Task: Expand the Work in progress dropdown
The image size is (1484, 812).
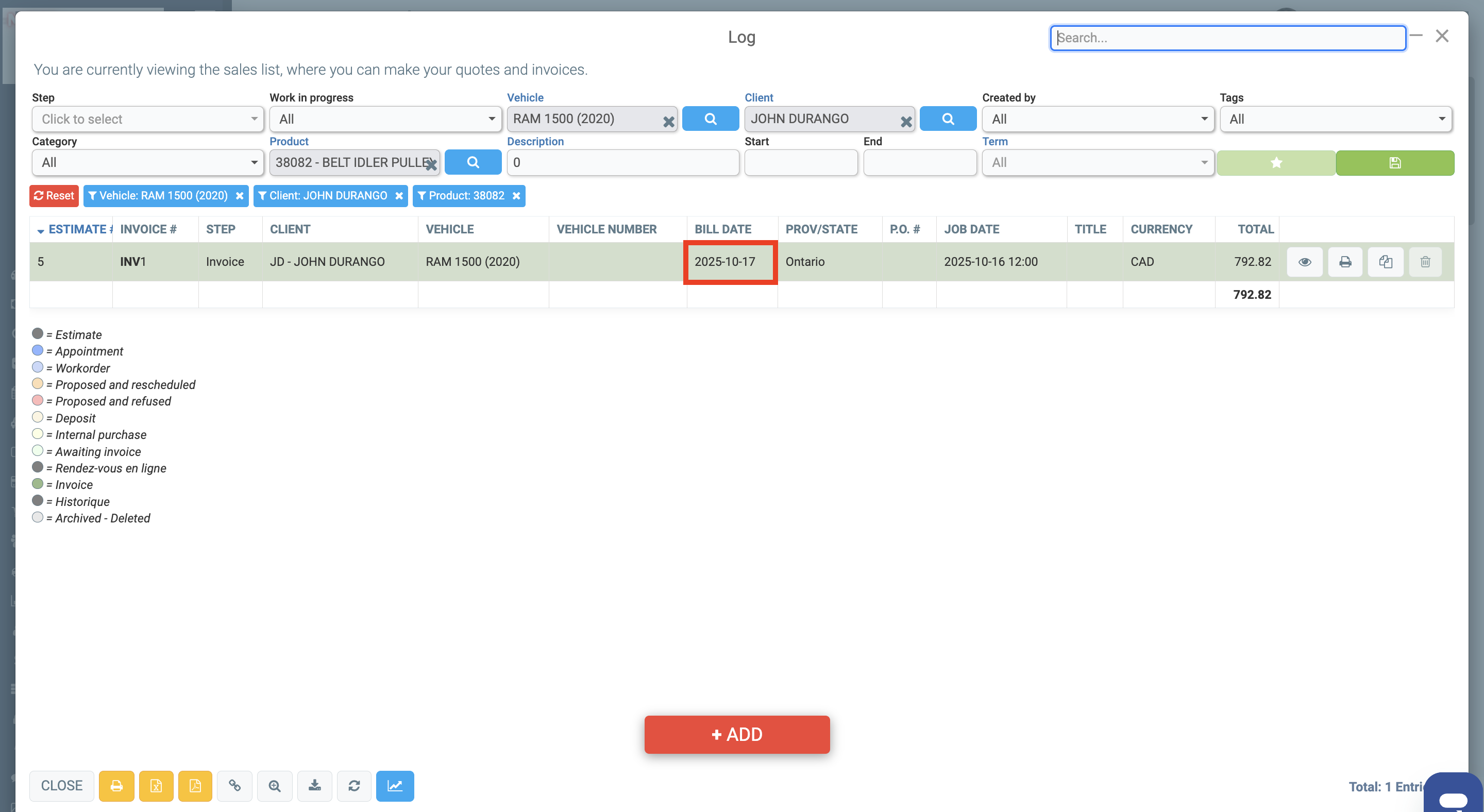Action: click(385, 119)
